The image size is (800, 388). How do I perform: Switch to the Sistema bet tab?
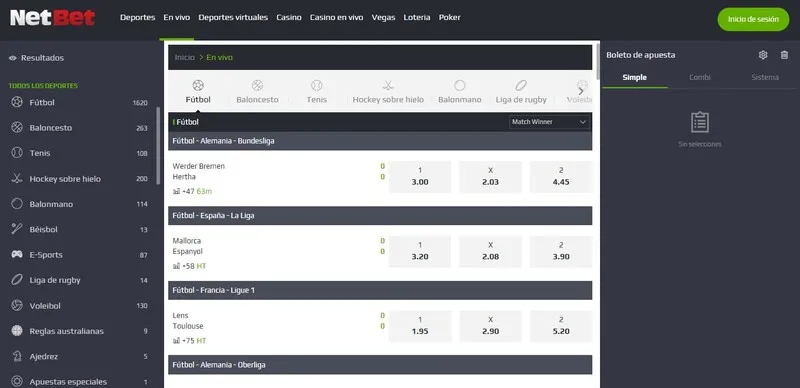coord(765,78)
